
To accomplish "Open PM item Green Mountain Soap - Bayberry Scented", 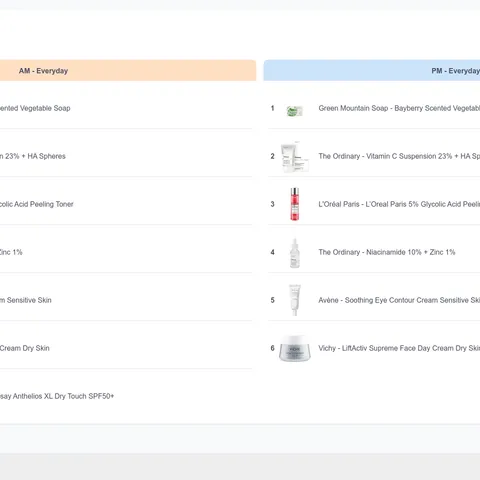I will click(399, 108).
